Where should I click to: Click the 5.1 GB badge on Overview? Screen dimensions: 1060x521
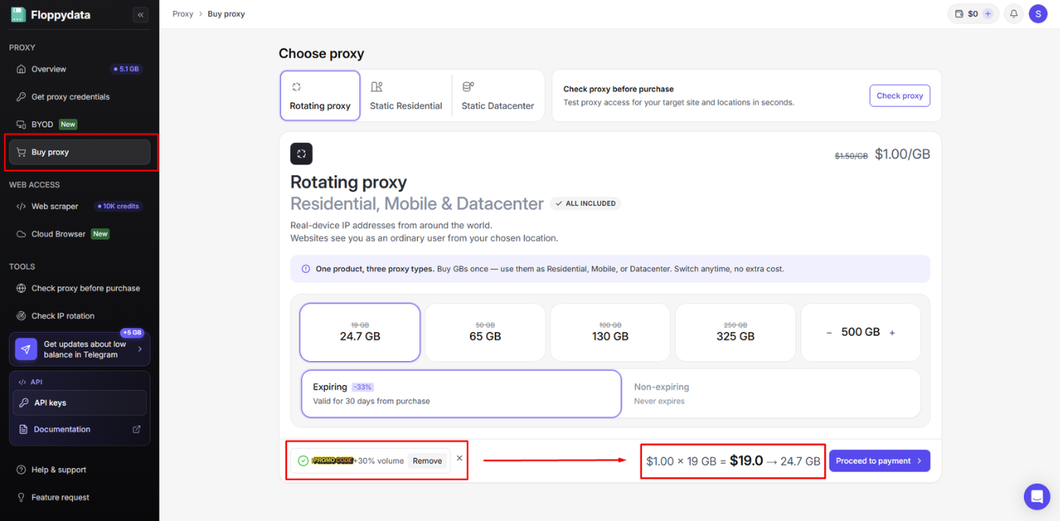(126, 69)
